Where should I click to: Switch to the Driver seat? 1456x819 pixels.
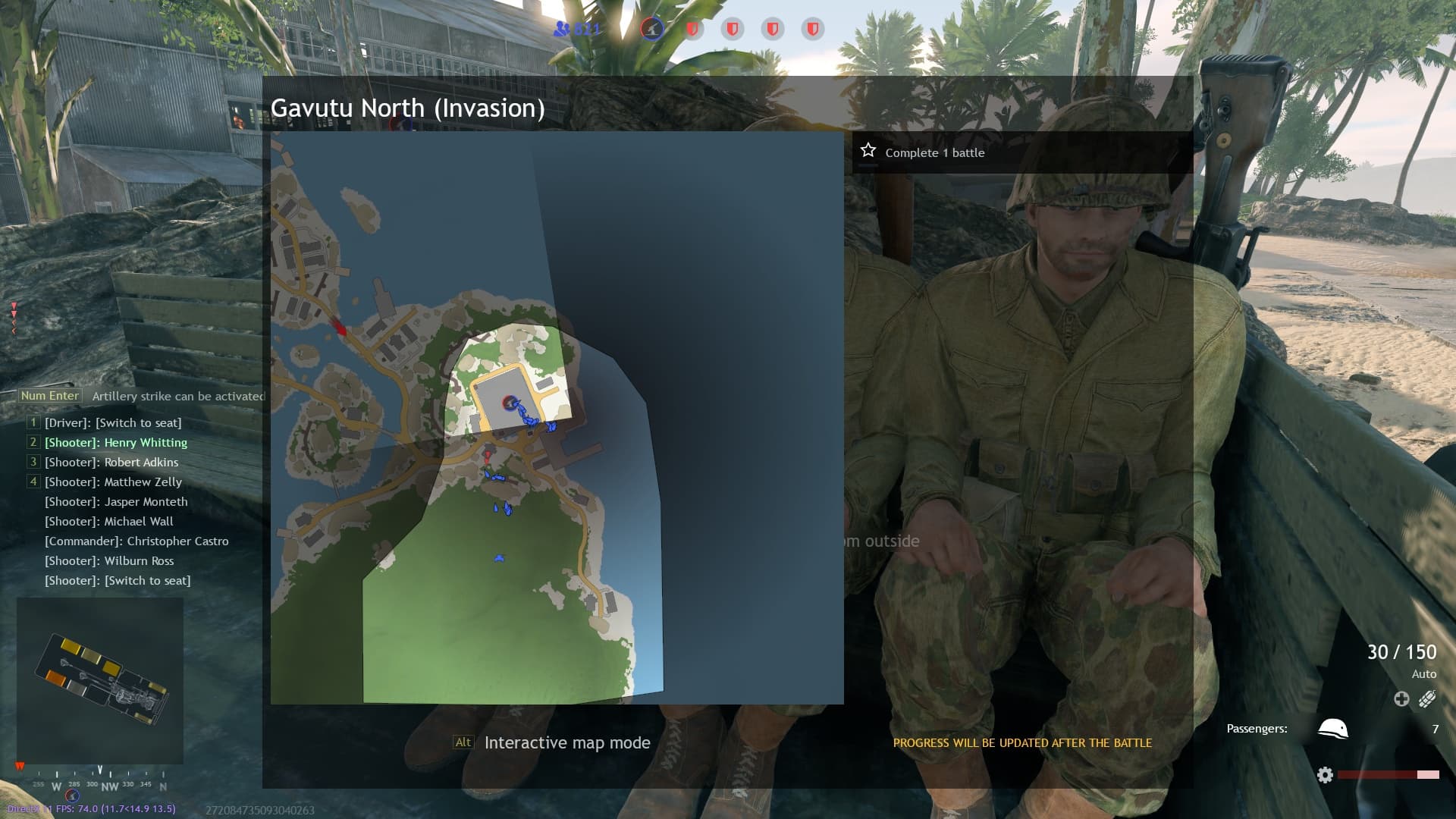(x=113, y=423)
